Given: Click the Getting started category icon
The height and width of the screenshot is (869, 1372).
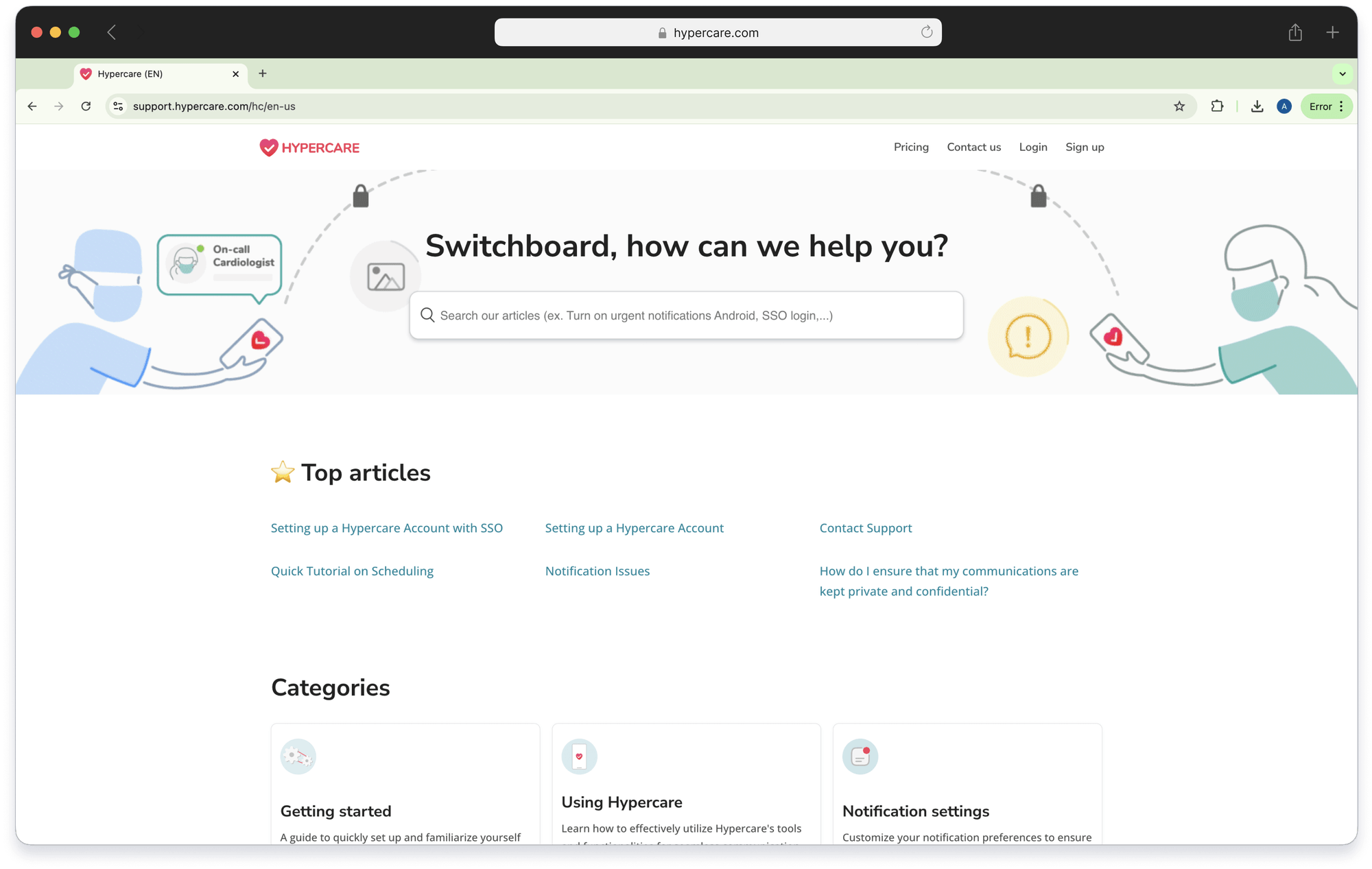Looking at the screenshot, I should [298, 757].
